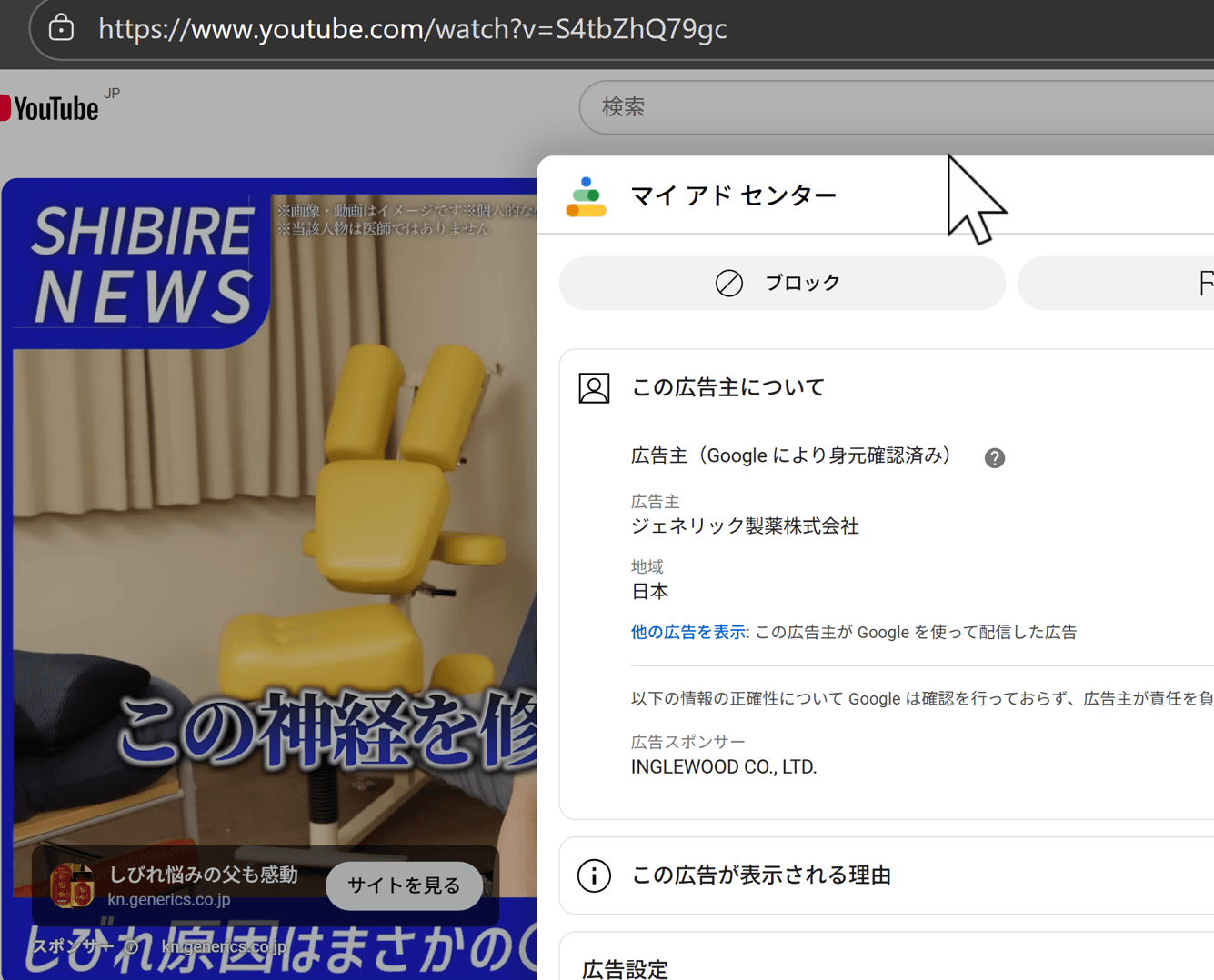Image resolution: width=1214 pixels, height=980 pixels.
Task: Click the region value 日本
Action: (649, 592)
